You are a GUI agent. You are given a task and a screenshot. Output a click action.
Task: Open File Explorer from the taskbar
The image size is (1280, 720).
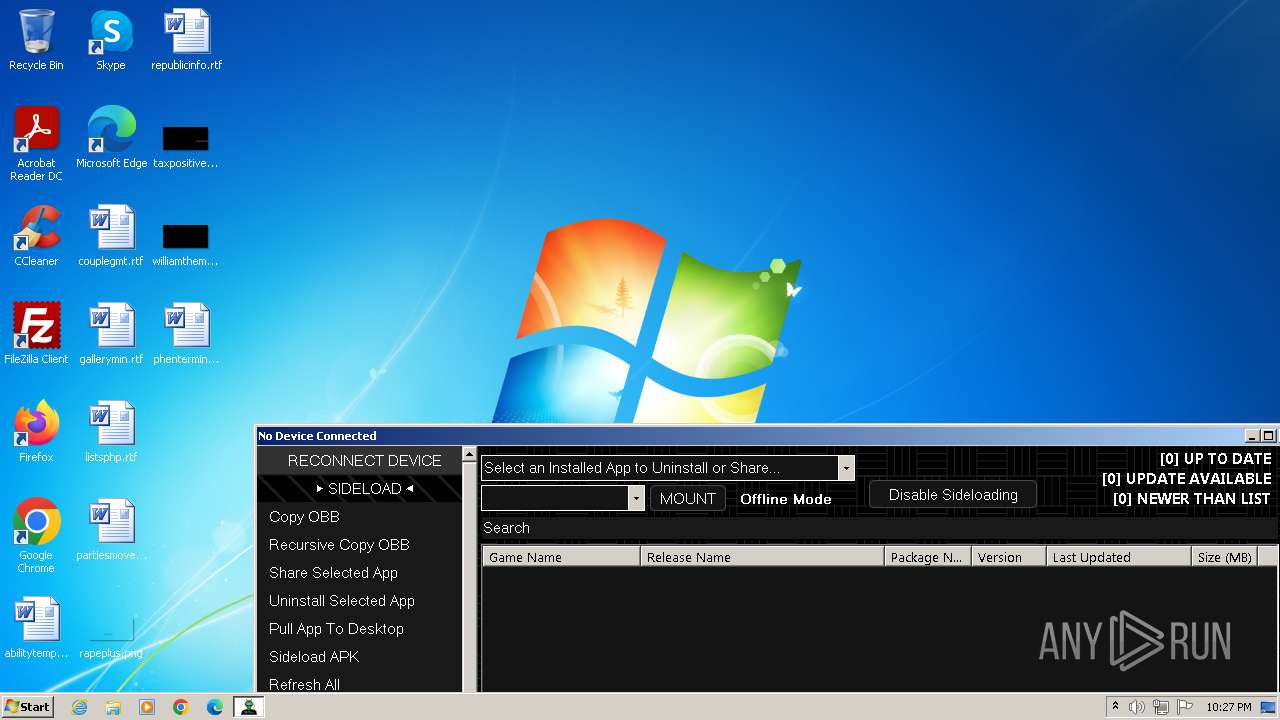(x=113, y=707)
